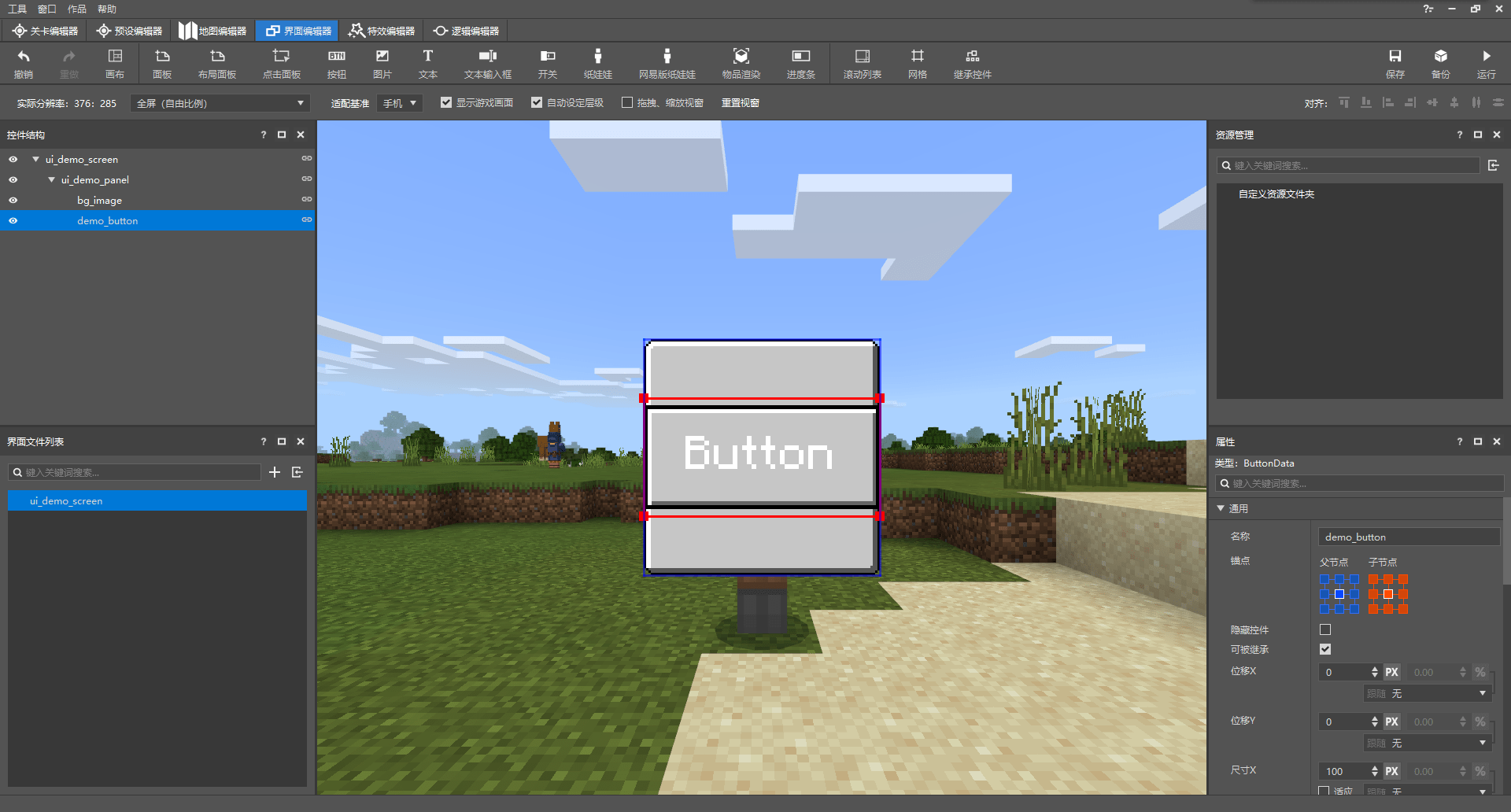Click the plus icon in 界面文件列表 panel

(x=275, y=472)
